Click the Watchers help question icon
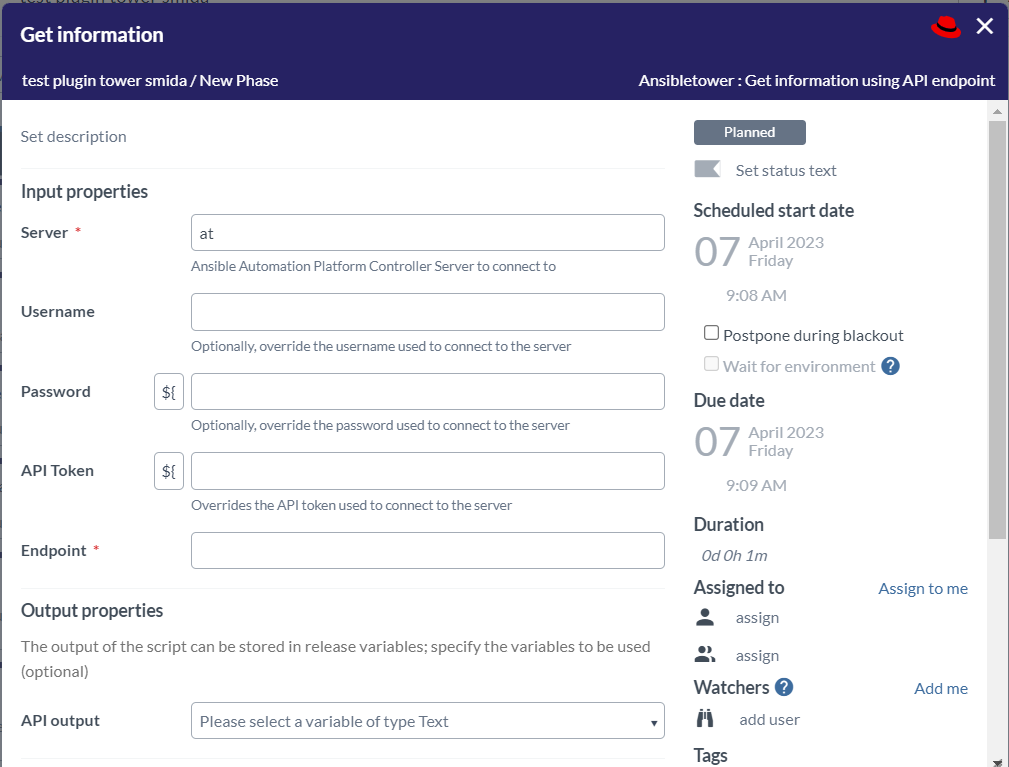Image resolution: width=1009 pixels, height=767 pixels. click(784, 687)
